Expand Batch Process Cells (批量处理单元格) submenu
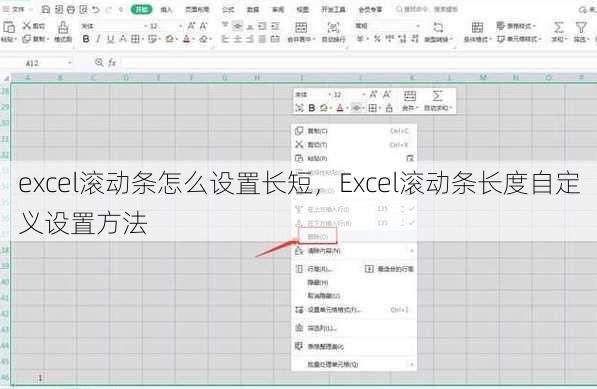This screenshot has width=597, height=389. 412,365
